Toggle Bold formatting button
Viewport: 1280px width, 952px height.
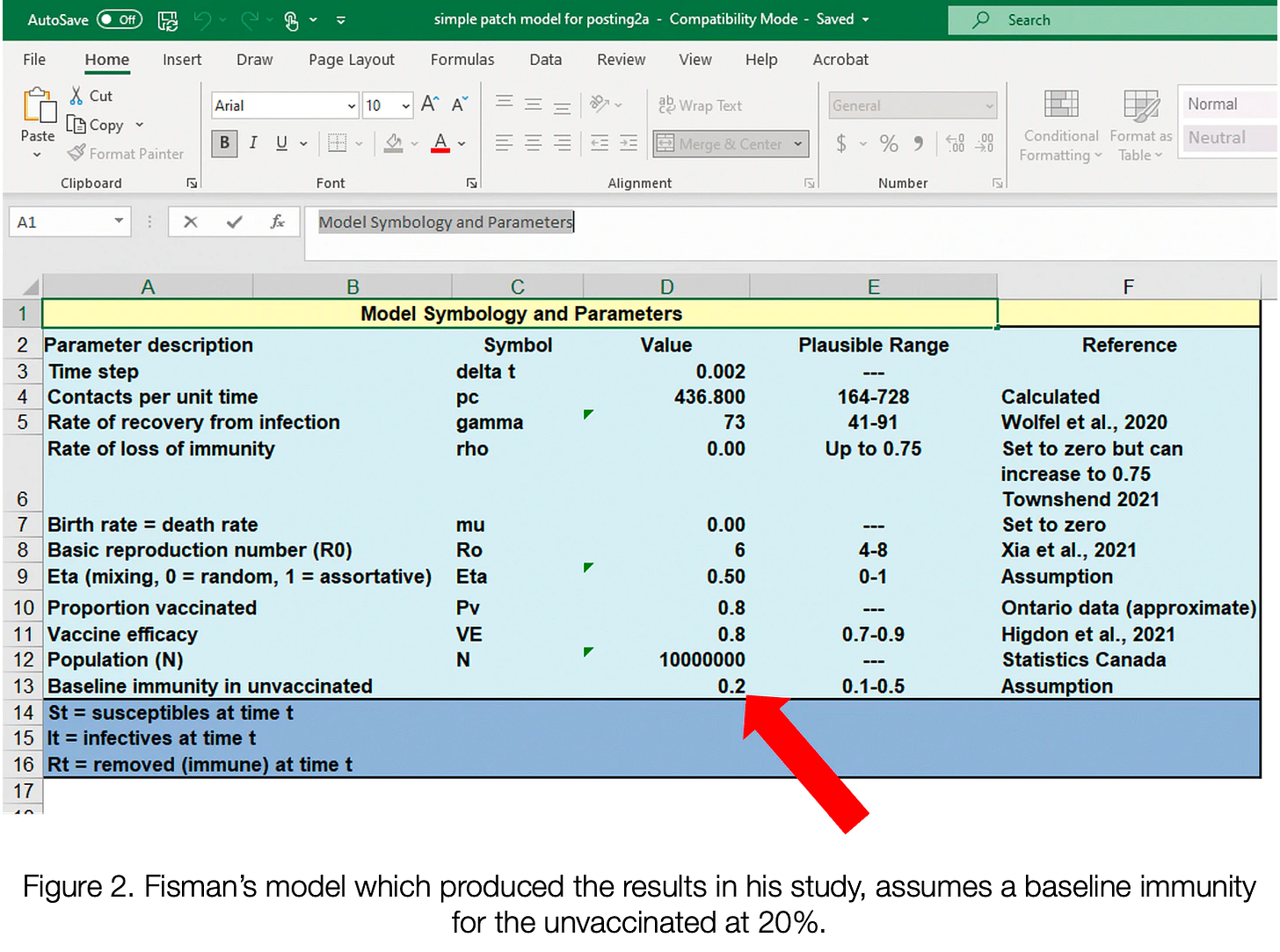tap(224, 142)
